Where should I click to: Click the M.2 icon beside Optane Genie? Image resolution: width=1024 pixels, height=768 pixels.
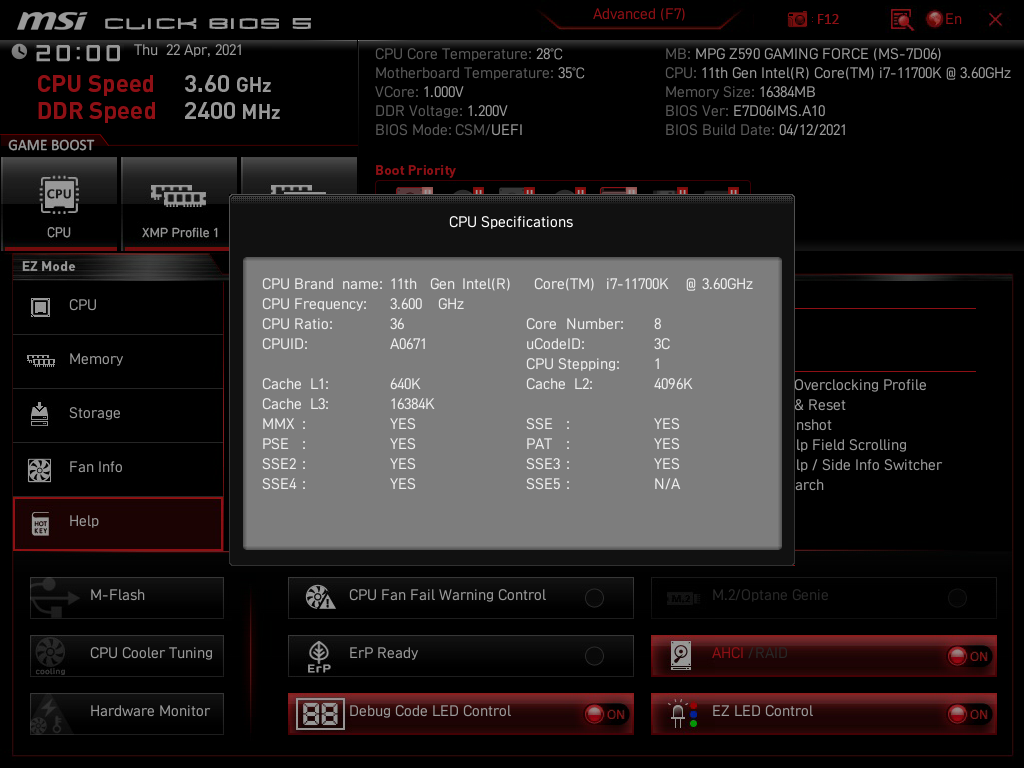point(682,598)
